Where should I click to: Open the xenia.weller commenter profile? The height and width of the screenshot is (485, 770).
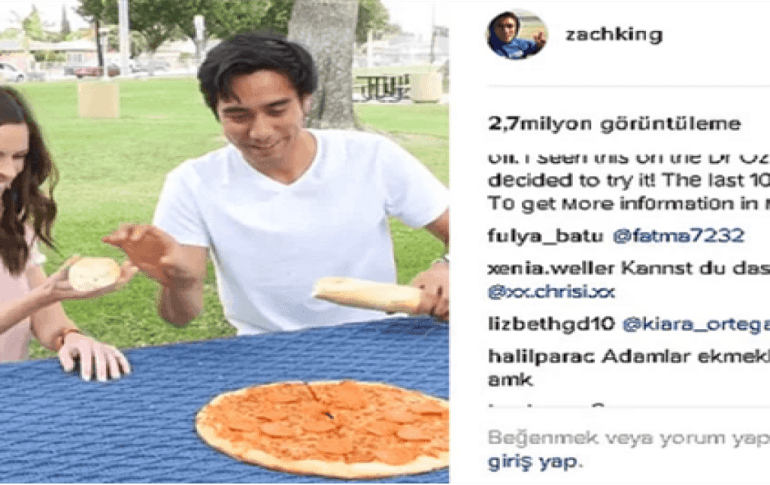coord(551,269)
